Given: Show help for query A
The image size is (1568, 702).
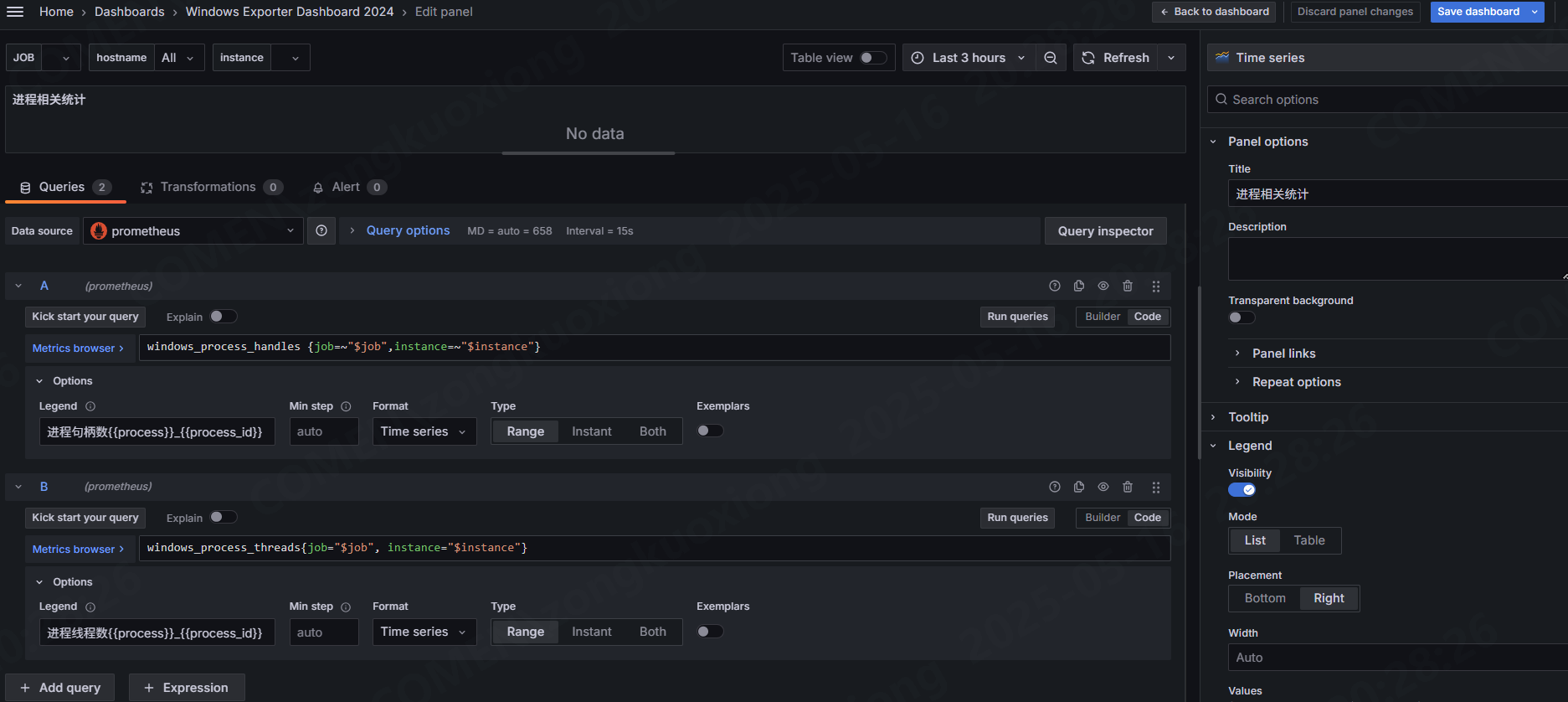Looking at the screenshot, I should pyautogui.click(x=1055, y=286).
